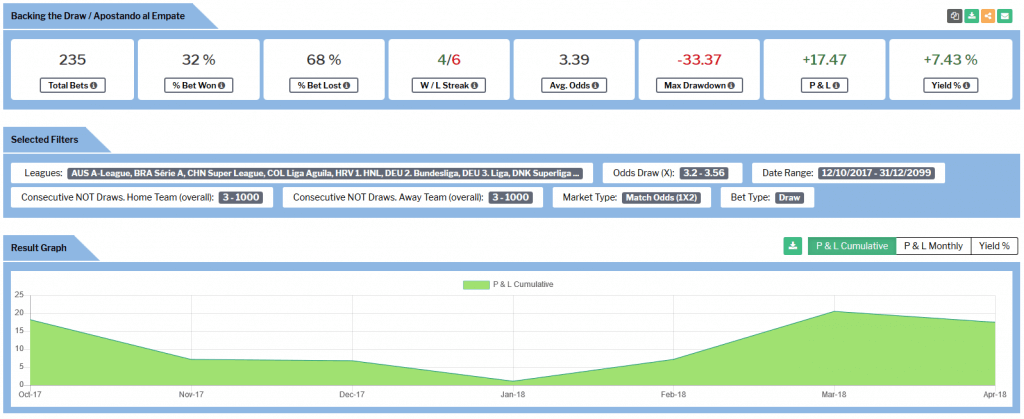Click the Match Odds (1X2) market badge

[660, 197]
